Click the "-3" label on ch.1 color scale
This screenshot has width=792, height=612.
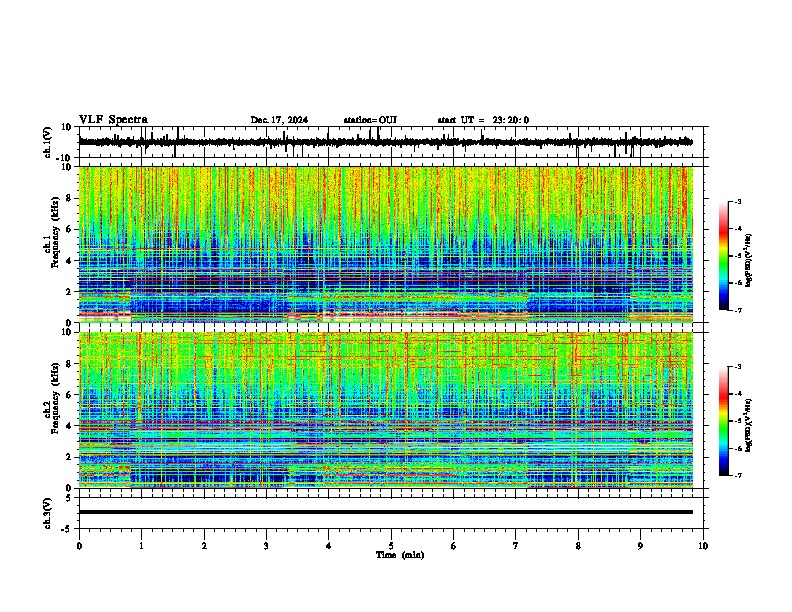(737, 202)
